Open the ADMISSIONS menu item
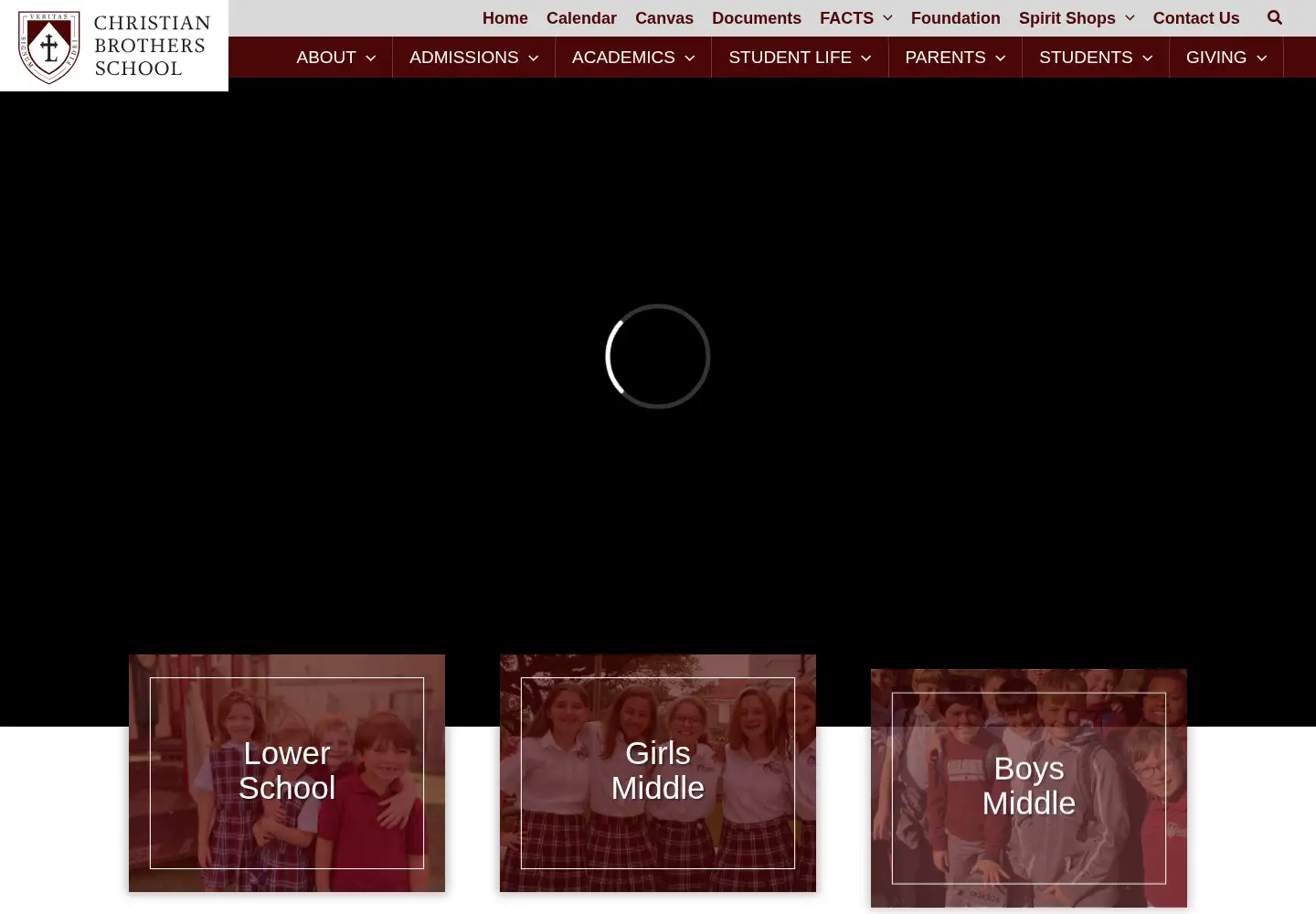The image size is (1316, 914). [x=463, y=58]
